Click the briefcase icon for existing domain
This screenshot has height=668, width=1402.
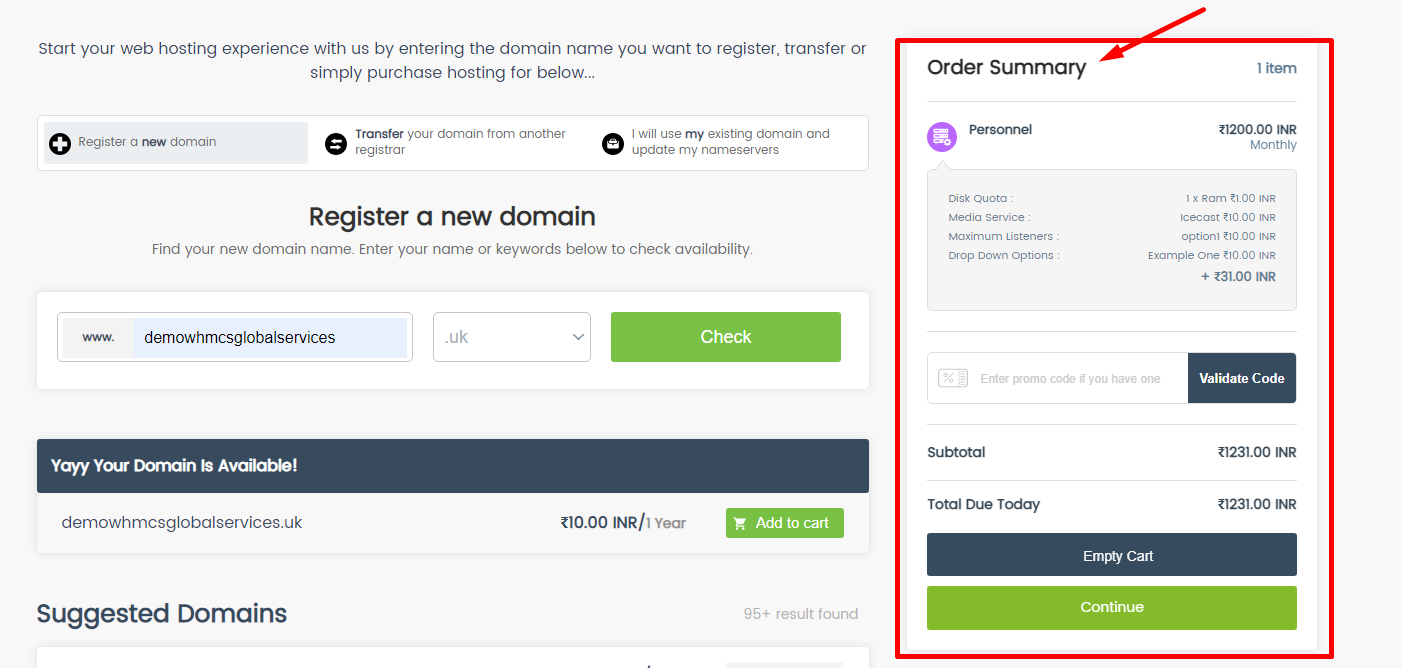[612, 144]
